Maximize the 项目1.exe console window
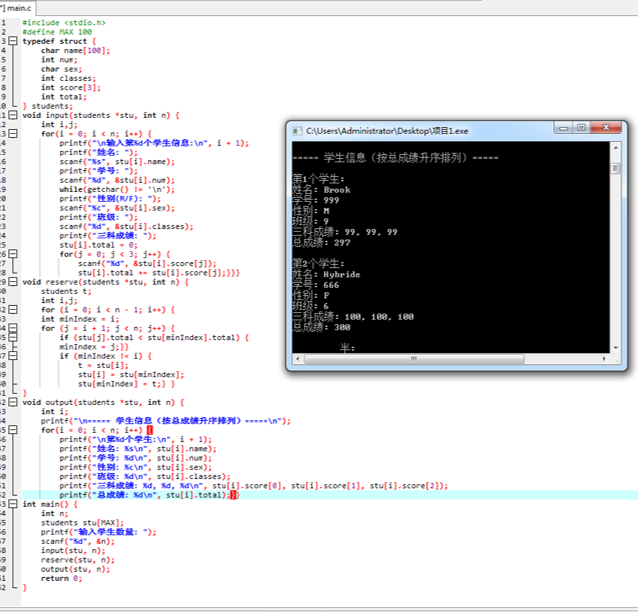Screen dimensions: 638x612 point(581,128)
